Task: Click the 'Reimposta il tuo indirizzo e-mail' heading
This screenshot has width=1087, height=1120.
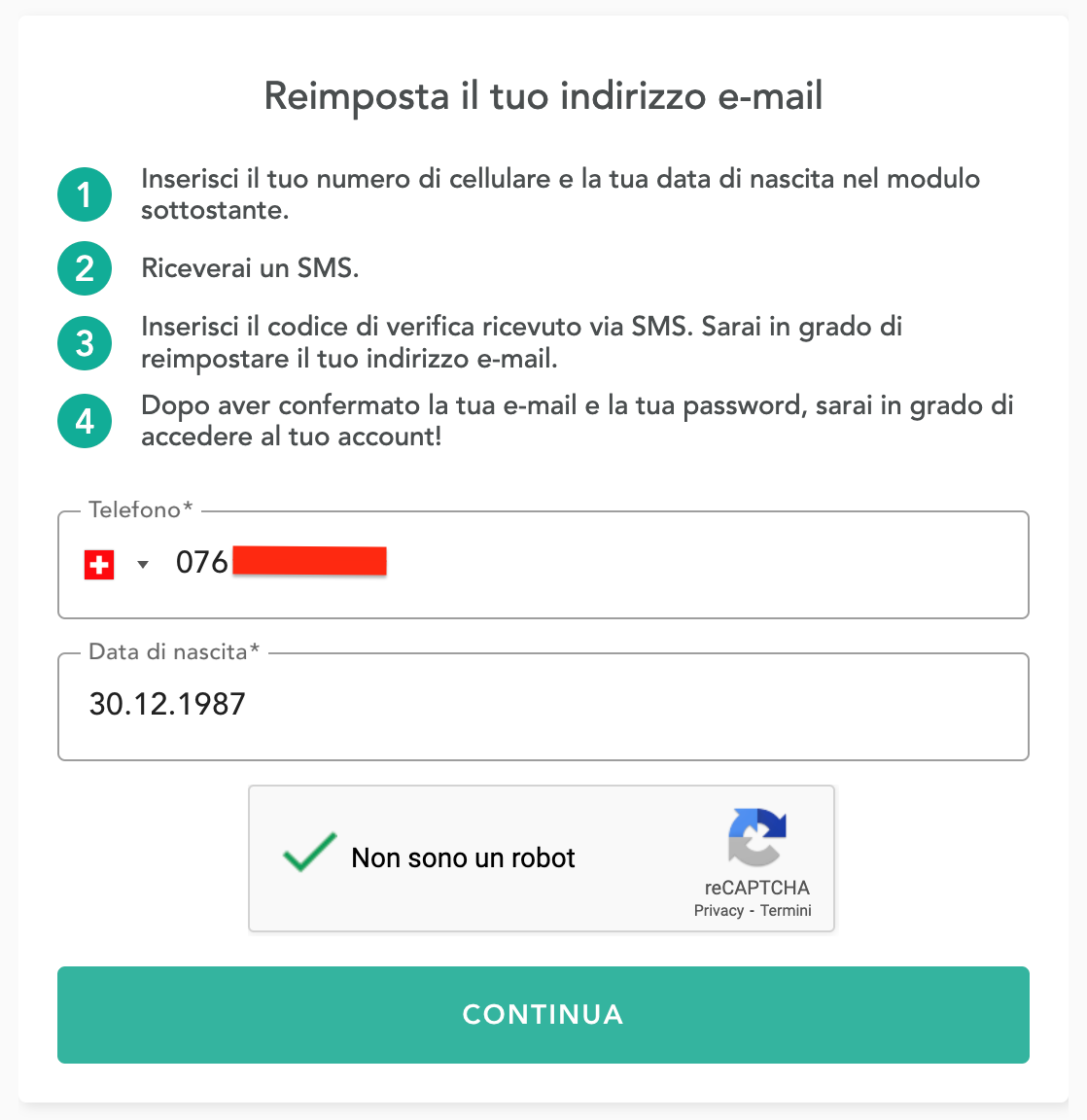Action: [543, 96]
